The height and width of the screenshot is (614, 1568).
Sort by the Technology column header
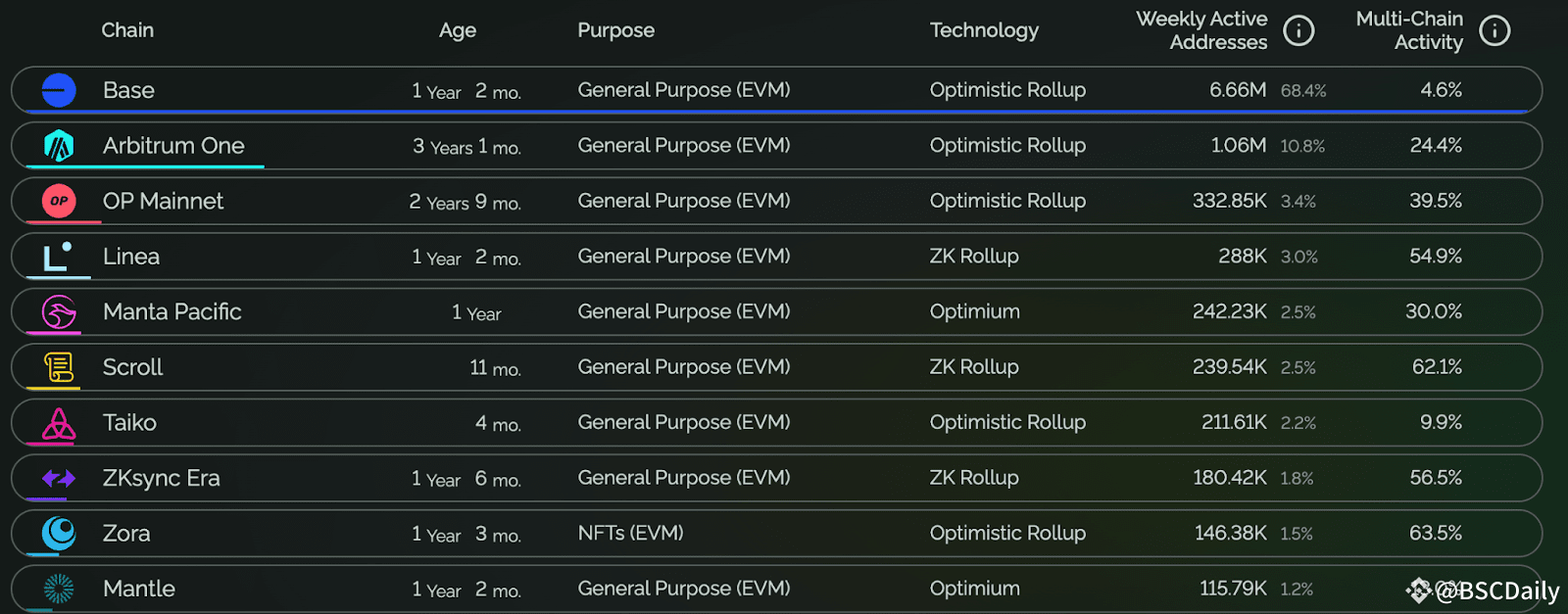point(984,30)
